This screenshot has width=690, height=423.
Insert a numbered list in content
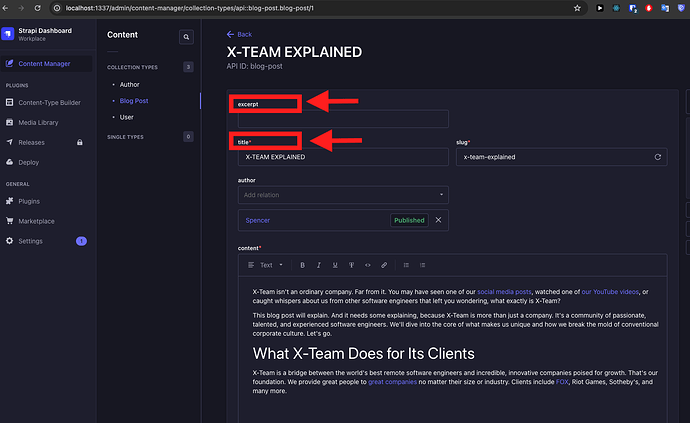[421, 265]
